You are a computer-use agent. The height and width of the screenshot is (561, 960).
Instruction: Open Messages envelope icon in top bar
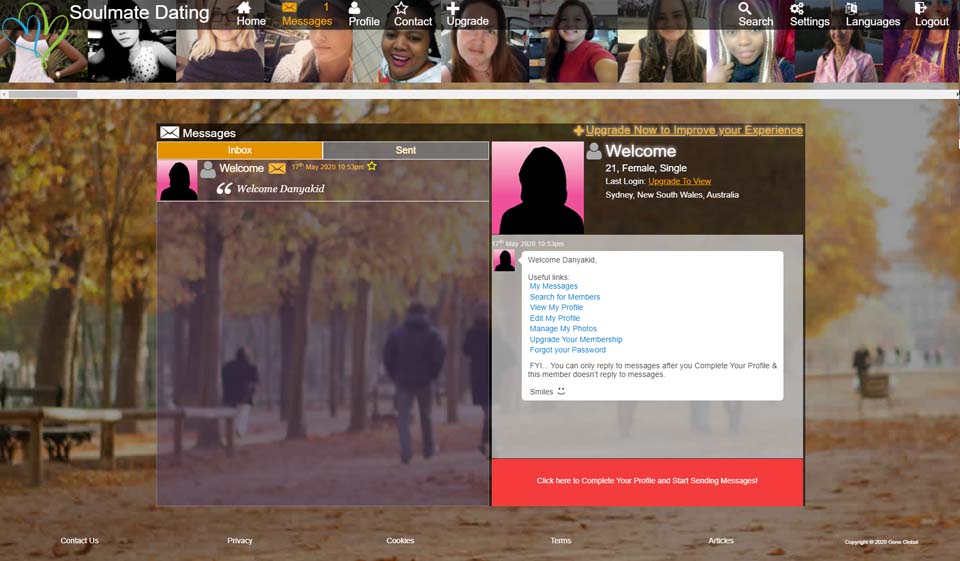tap(290, 8)
